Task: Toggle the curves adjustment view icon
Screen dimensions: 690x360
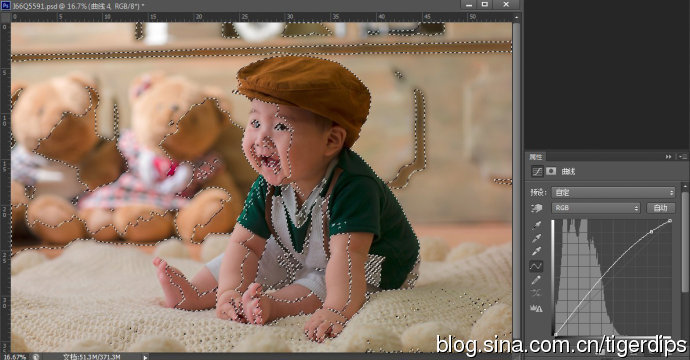Action: click(x=537, y=171)
